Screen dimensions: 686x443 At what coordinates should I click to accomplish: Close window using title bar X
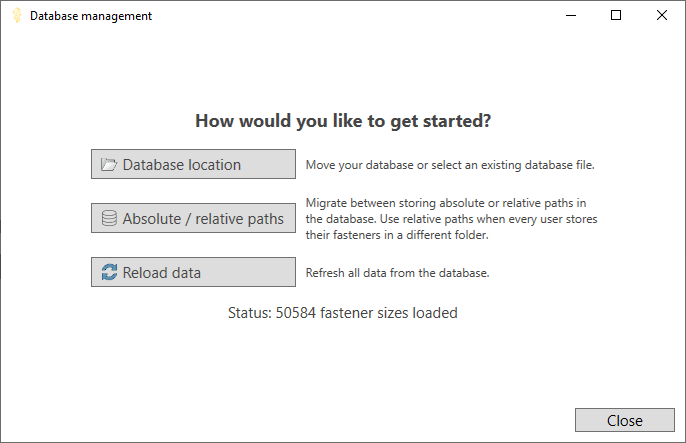pyautogui.click(x=662, y=16)
